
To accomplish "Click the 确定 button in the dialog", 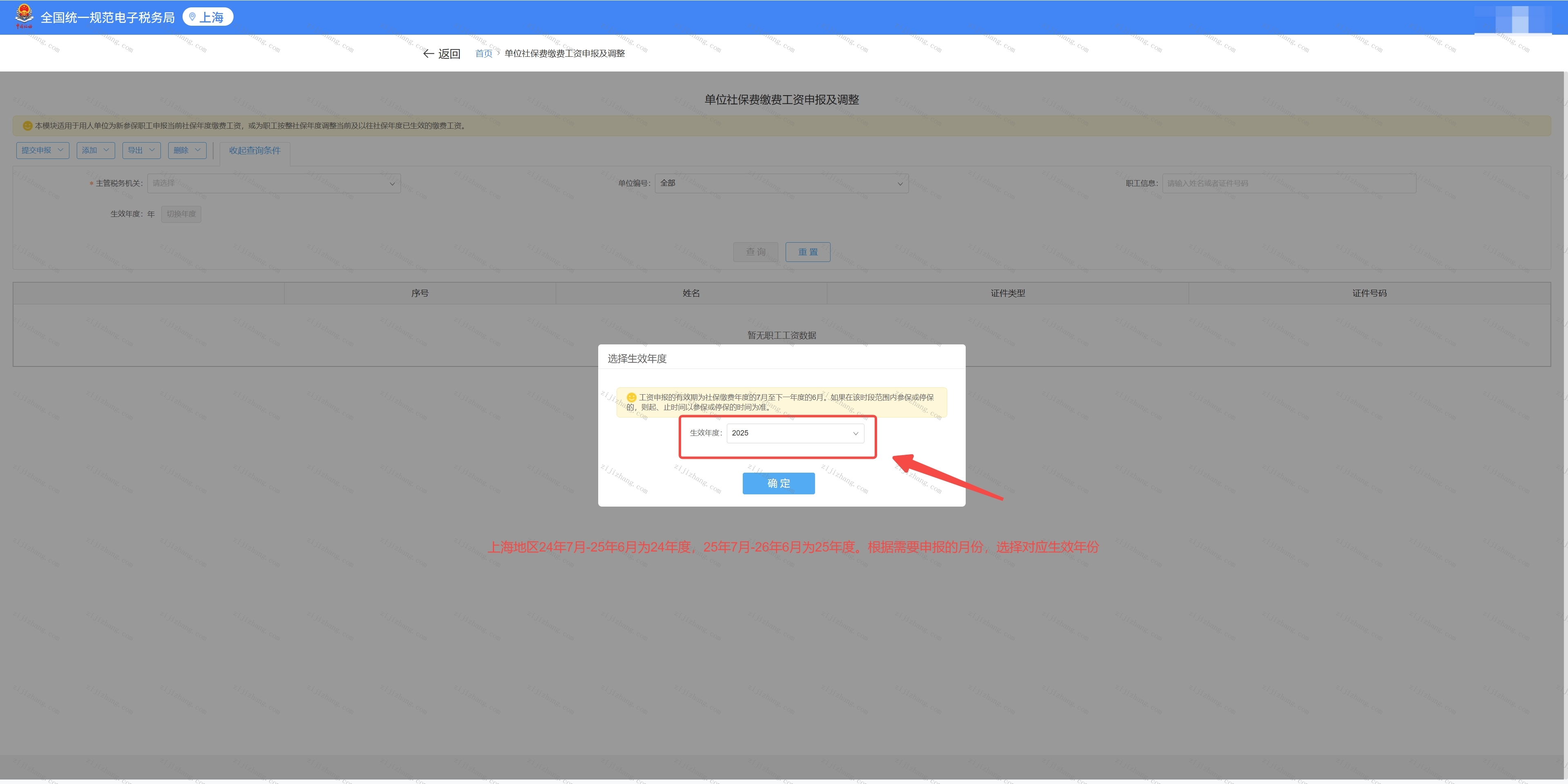I will [779, 484].
